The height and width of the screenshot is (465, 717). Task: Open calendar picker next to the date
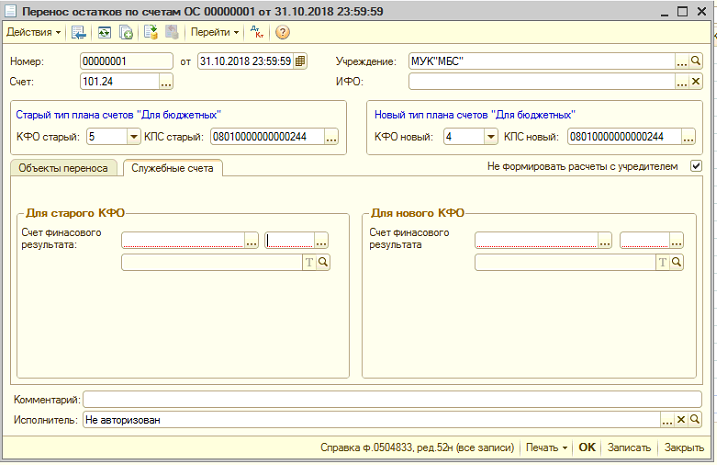(x=300, y=61)
